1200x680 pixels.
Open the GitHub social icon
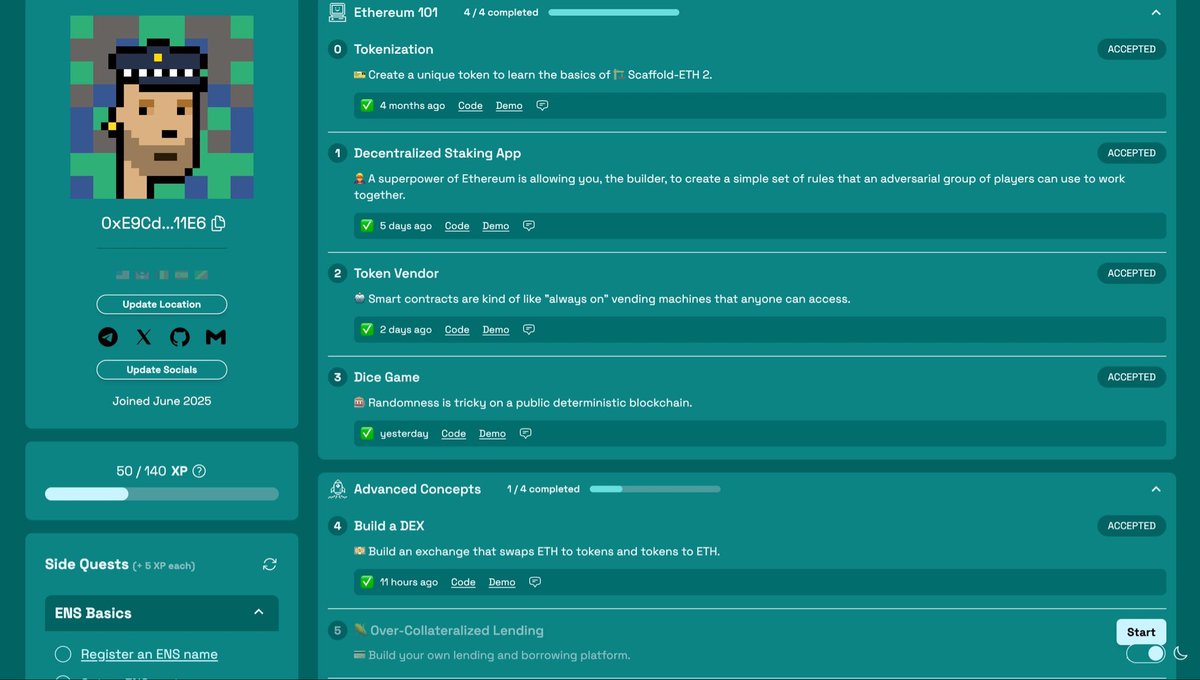click(x=180, y=337)
